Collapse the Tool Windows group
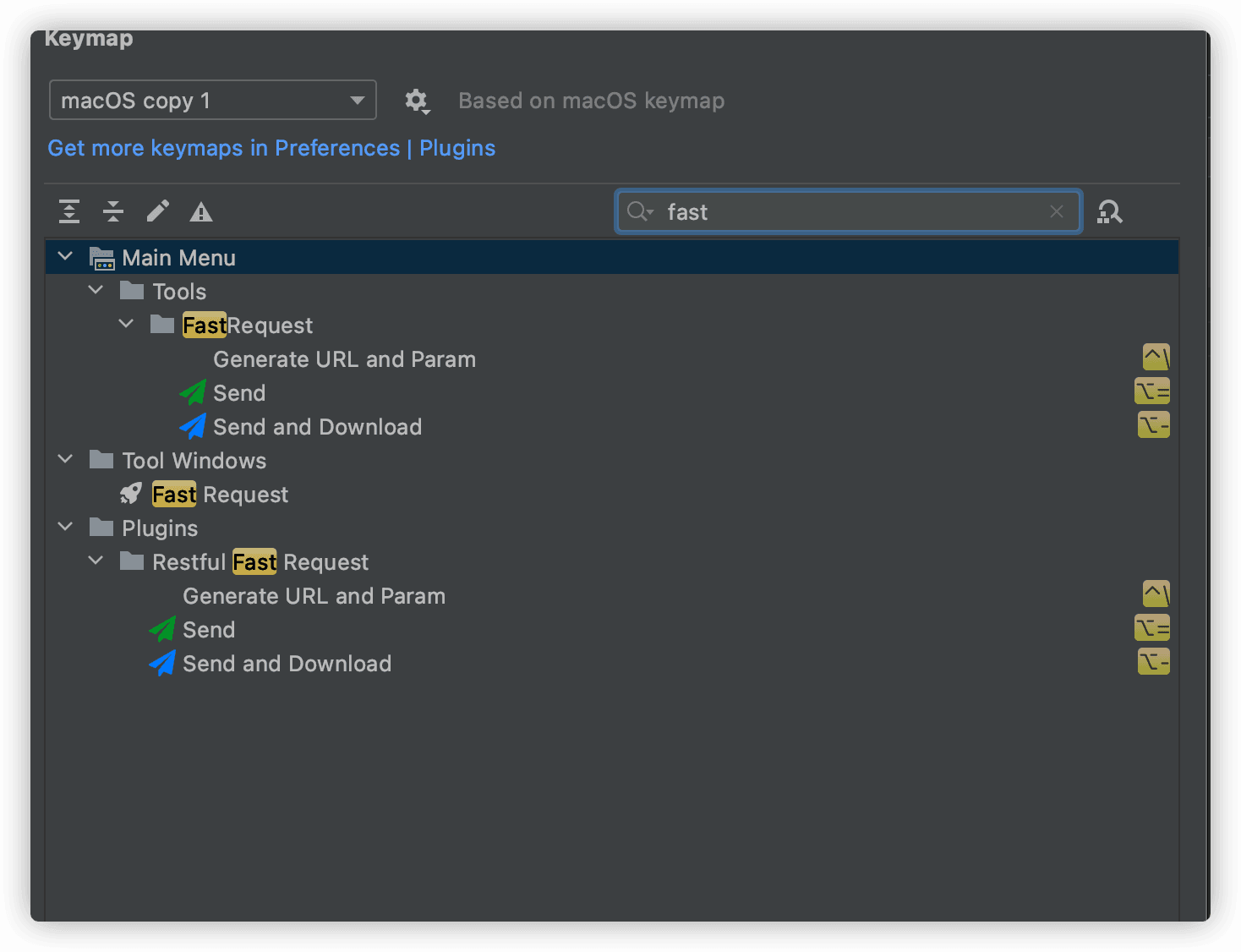This screenshot has height=952, width=1241. 65,459
